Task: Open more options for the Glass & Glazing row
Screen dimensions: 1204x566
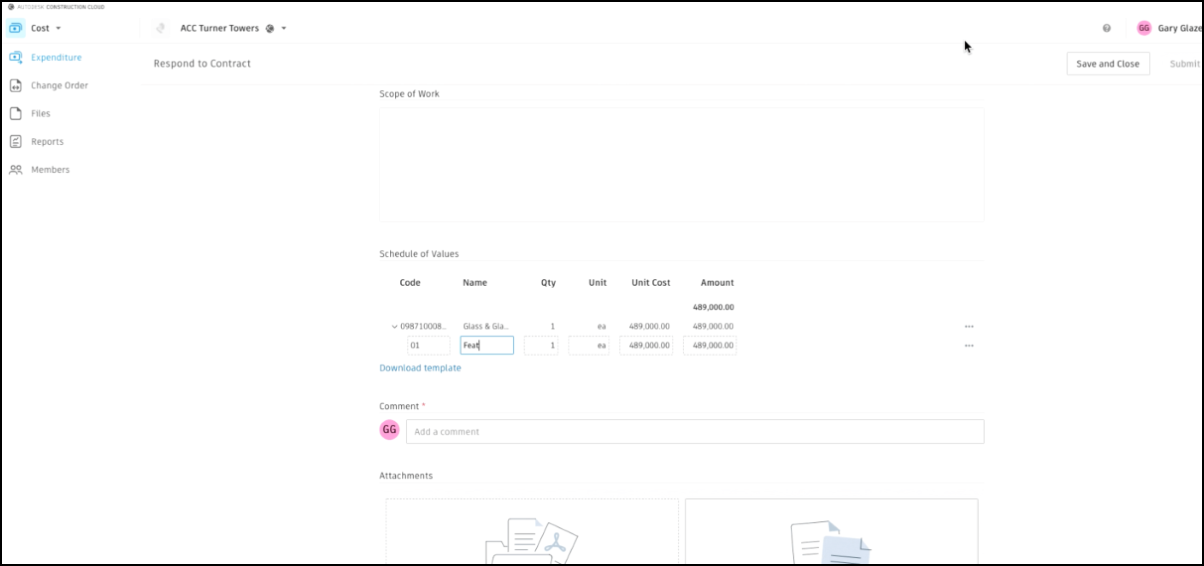Action: point(969,326)
